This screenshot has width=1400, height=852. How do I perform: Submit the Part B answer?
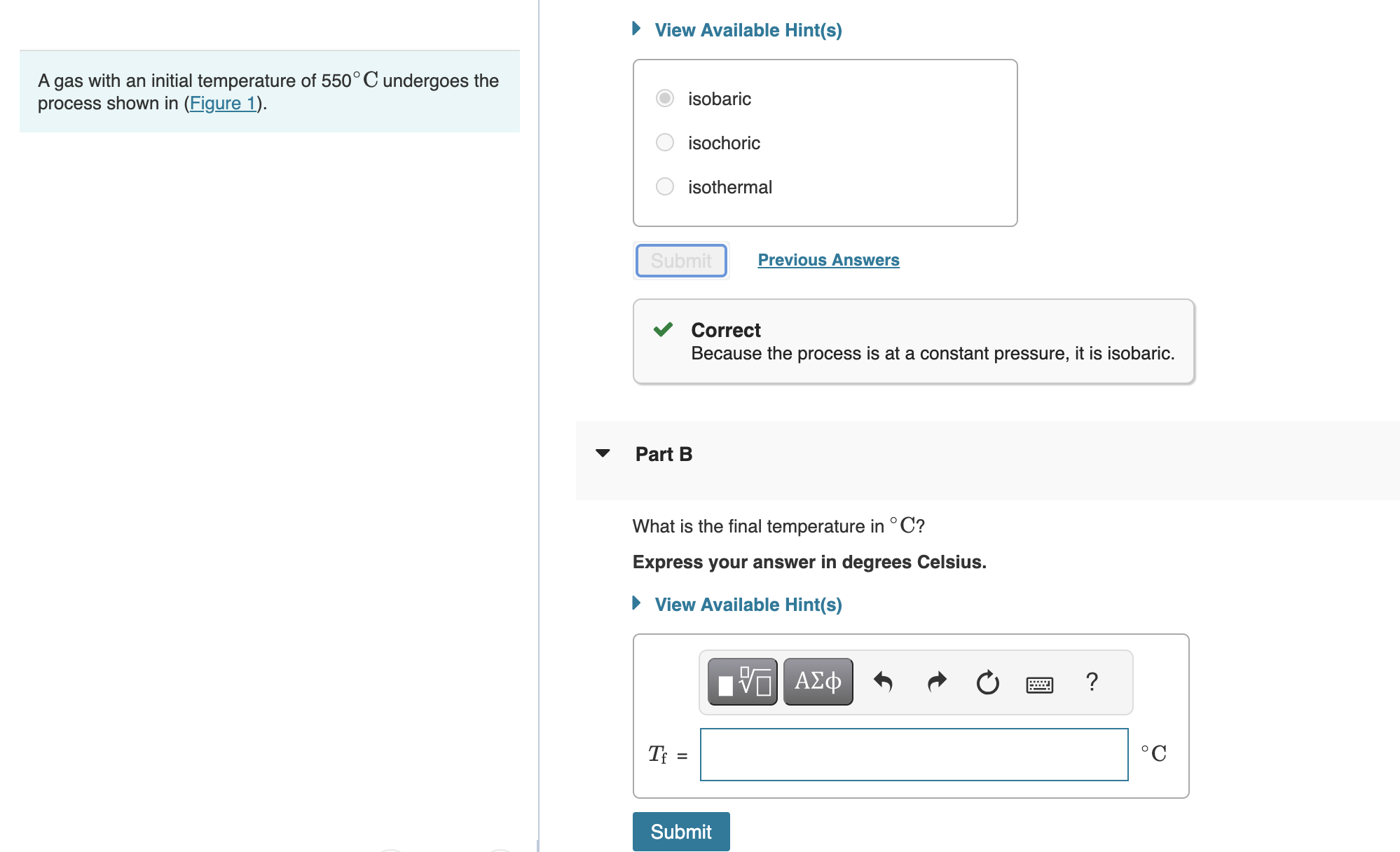[x=680, y=832]
